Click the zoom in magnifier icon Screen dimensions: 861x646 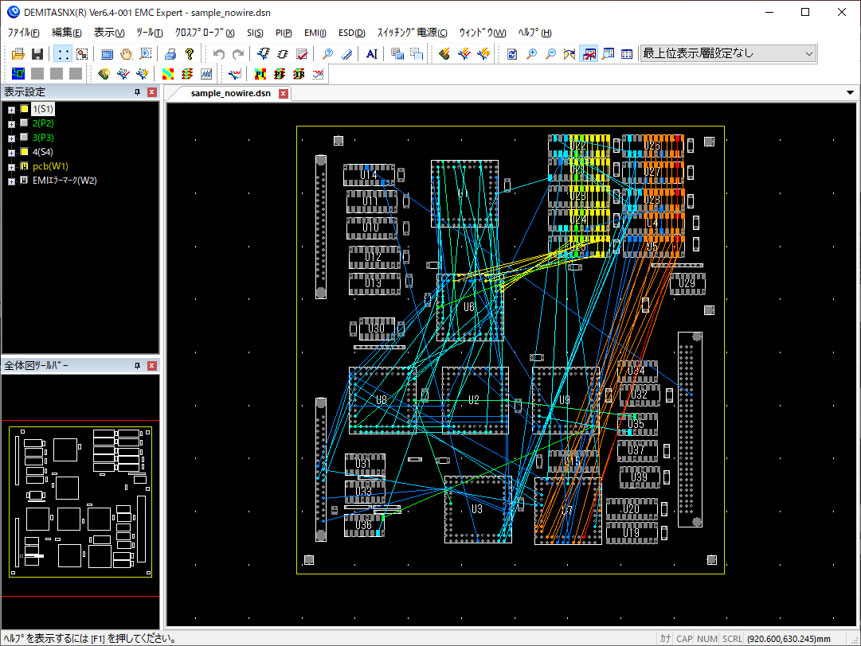531,54
